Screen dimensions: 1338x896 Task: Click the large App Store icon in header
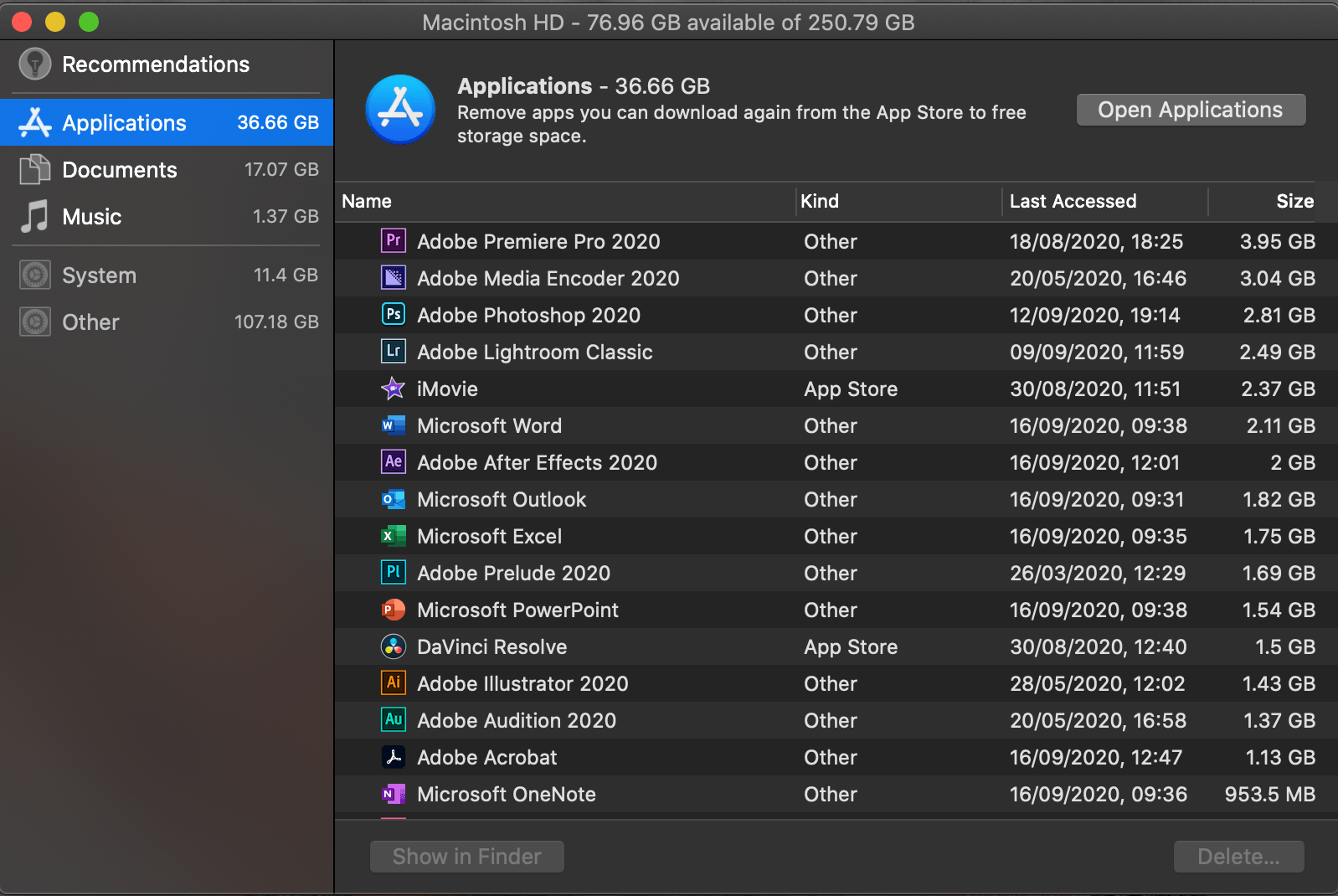(x=400, y=110)
